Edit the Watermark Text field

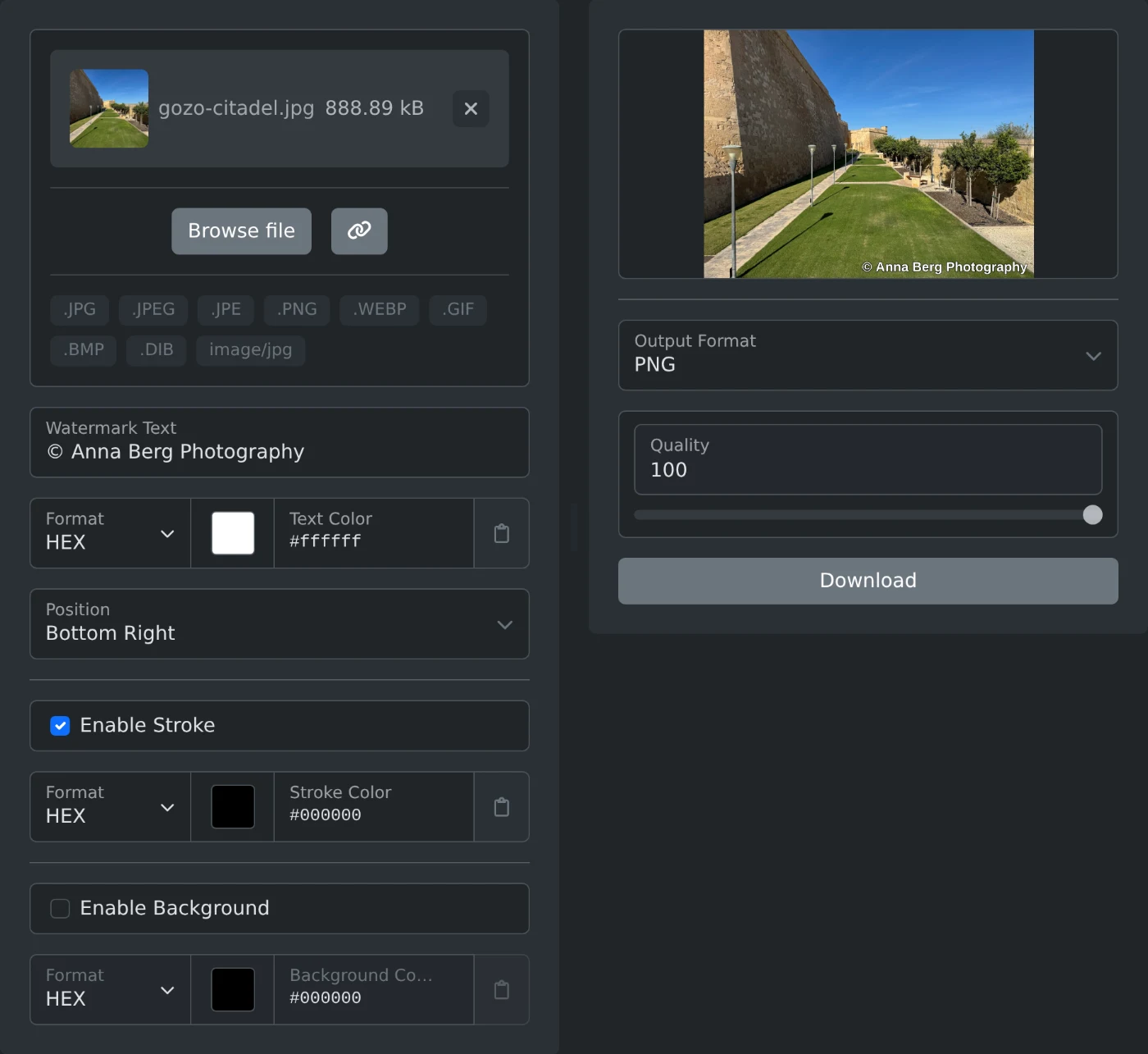pyautogui.click(x=280, y=442)
